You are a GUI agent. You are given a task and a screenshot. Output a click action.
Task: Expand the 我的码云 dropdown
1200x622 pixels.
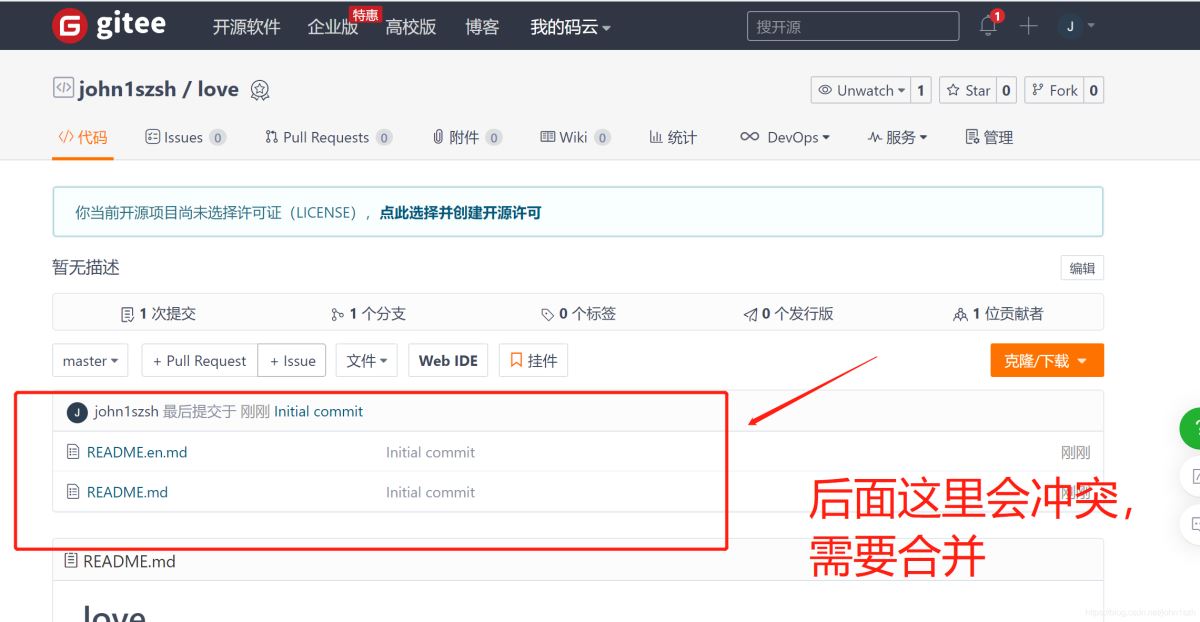tap(570, 27)
